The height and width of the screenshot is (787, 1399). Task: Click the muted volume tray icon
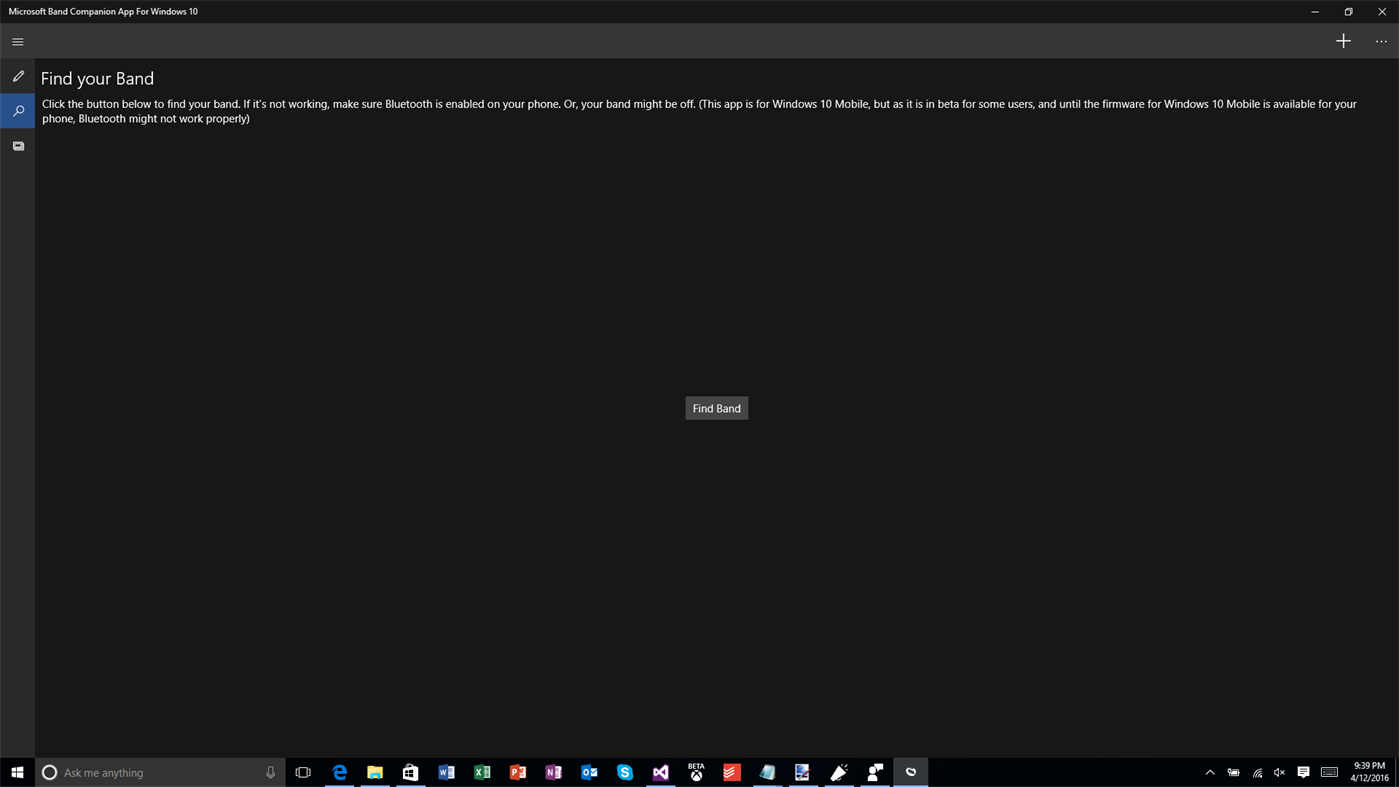click(x=1280, y=772)
